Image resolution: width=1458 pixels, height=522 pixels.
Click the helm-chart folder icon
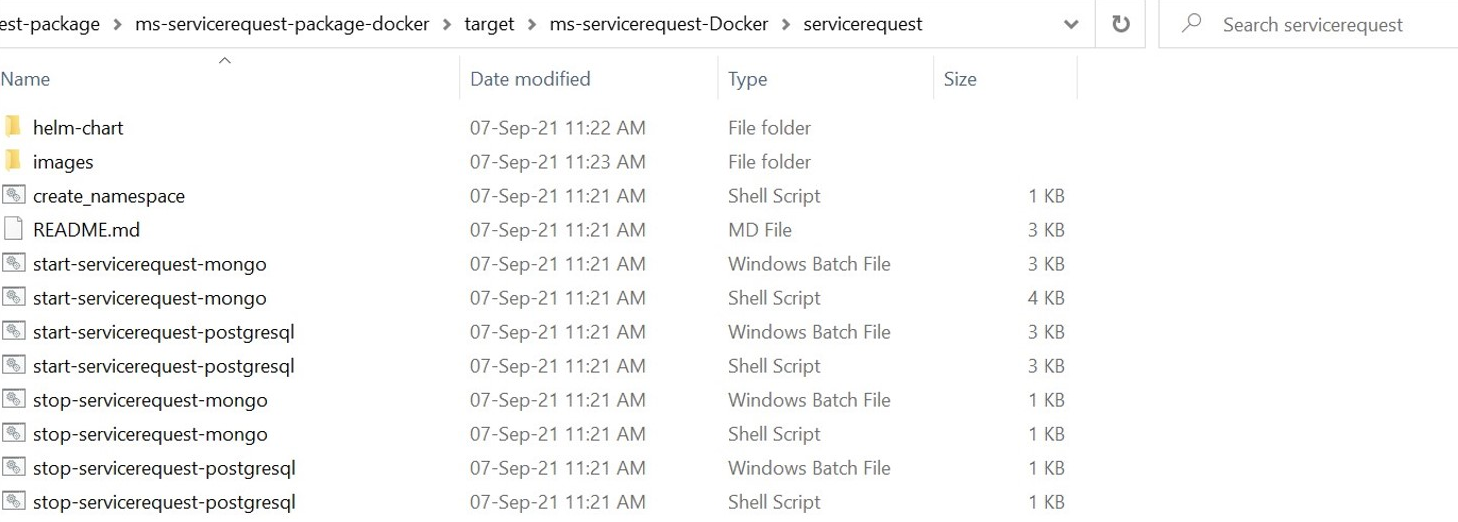pyautogui.click(x=13, y=127)
